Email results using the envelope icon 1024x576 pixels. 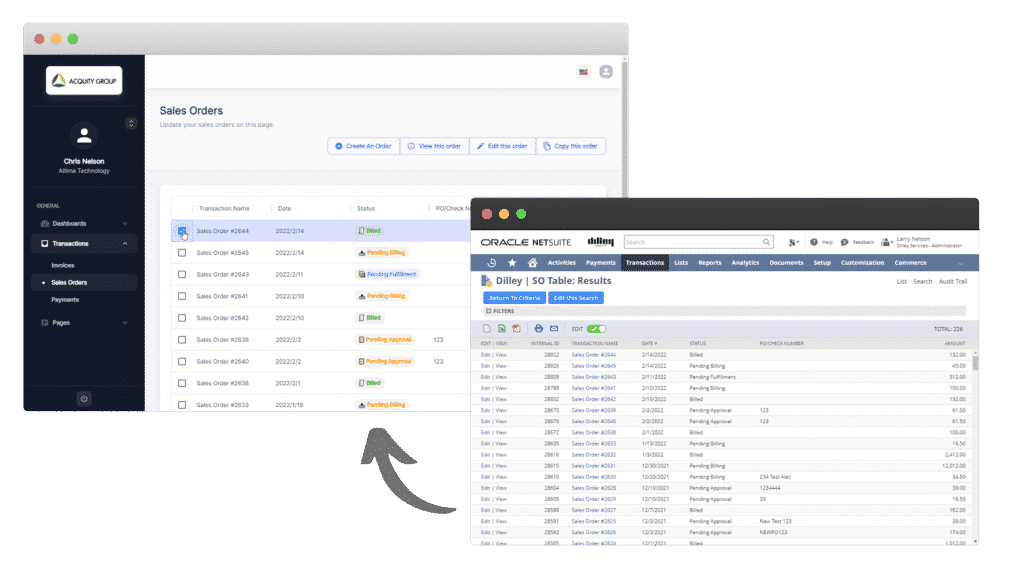pos(555,328)
